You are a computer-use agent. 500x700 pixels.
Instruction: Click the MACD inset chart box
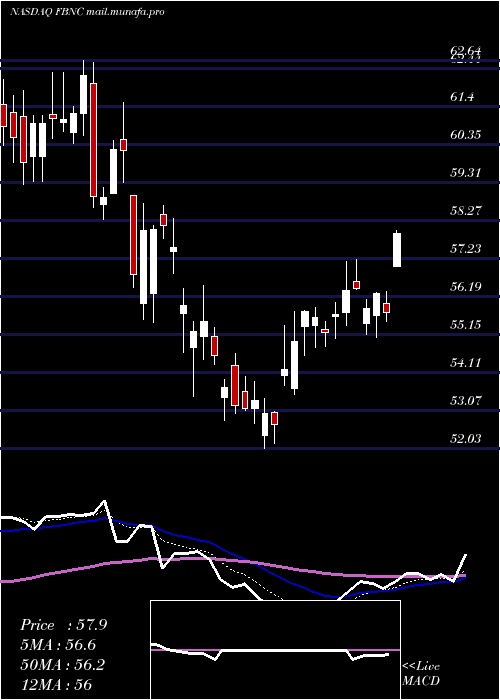click(275, 650)
